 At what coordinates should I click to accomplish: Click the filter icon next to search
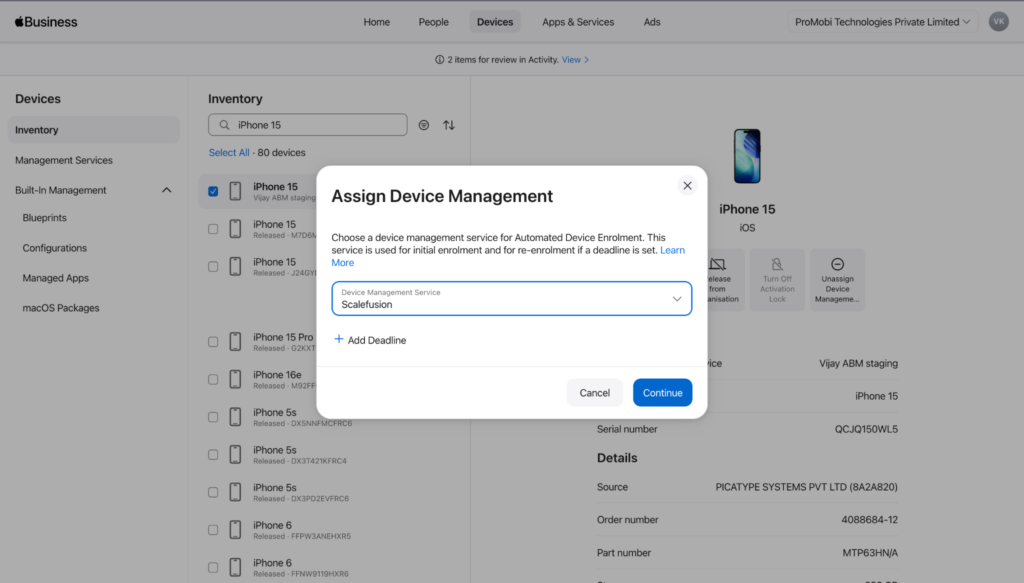point(424,125)
